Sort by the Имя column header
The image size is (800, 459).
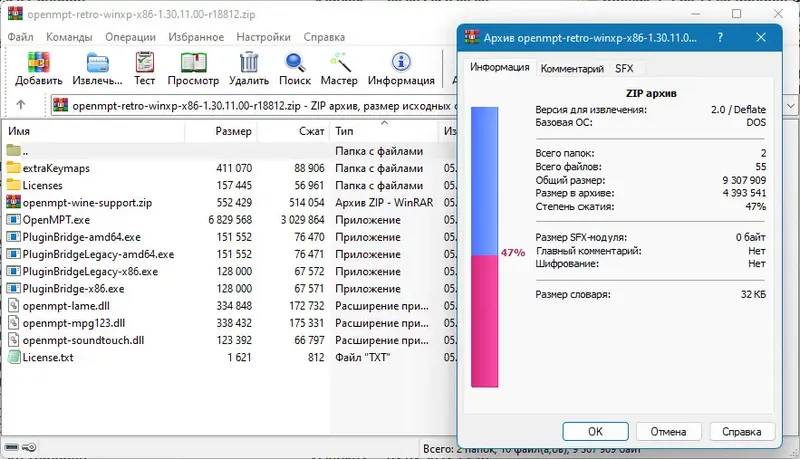pyautogui.click(x=94, y=131)
